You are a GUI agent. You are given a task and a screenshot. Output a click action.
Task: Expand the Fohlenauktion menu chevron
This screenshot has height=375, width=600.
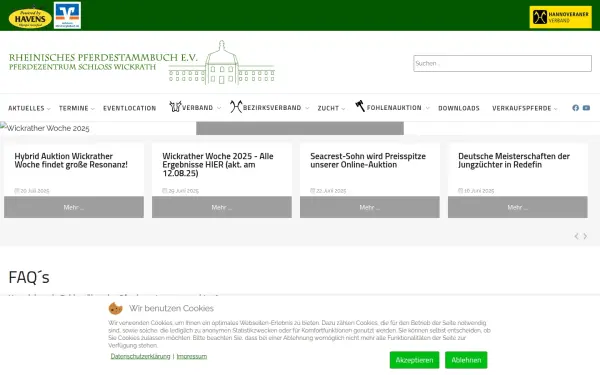coord(427,108)
